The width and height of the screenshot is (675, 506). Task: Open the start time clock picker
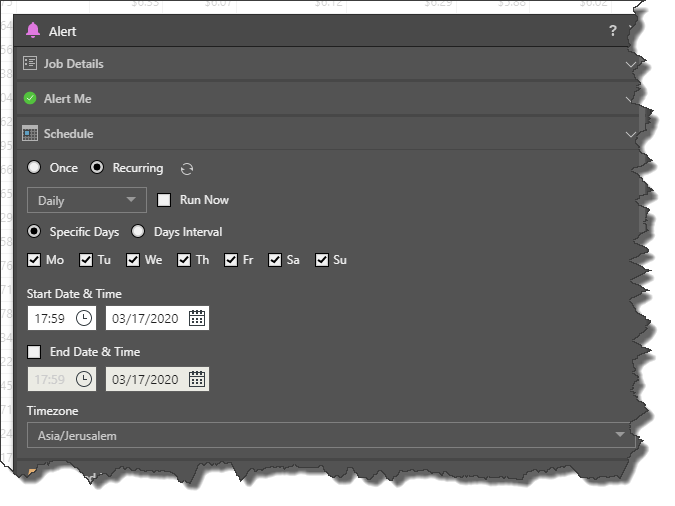(84, 318)
